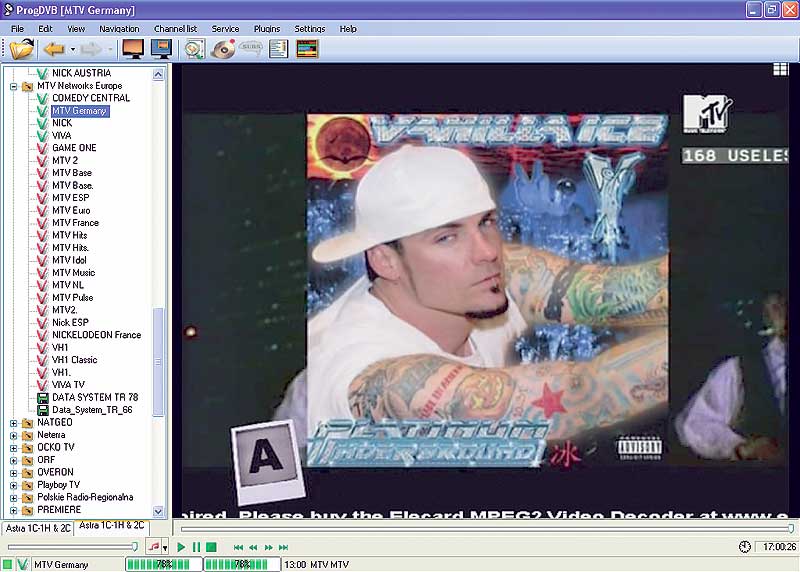Open the Edit menu
The width and height of the screenshot is (800, 572).
(45, 29)
